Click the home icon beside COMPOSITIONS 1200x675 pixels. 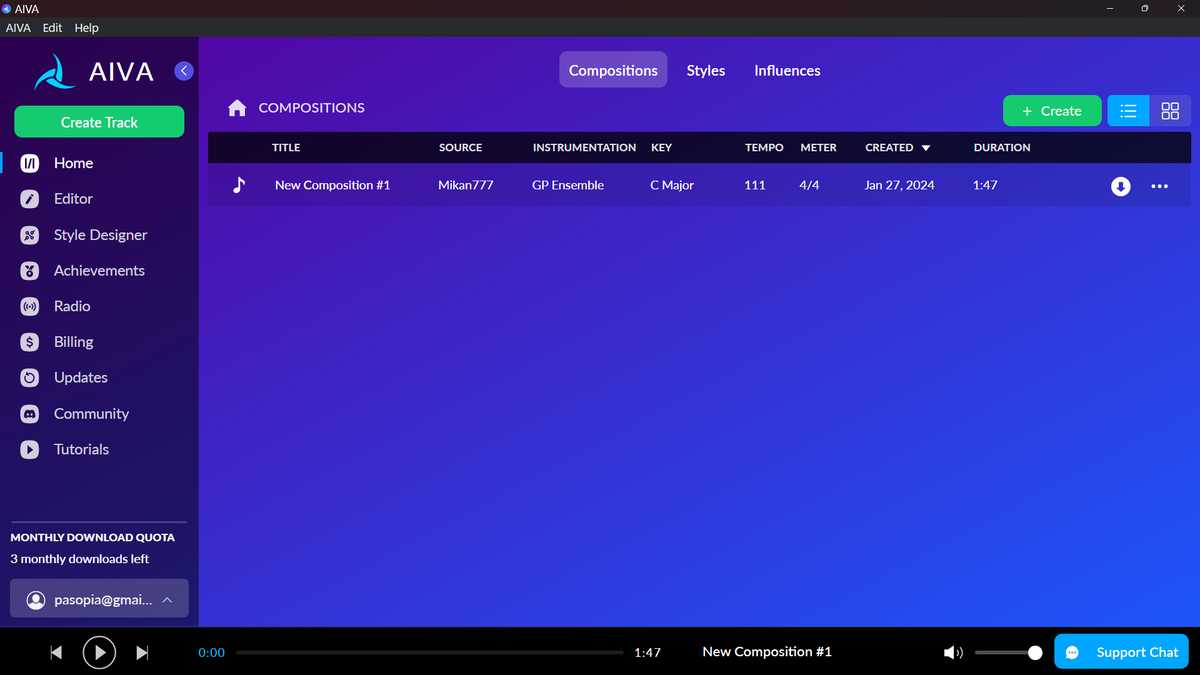coord(237,108)
